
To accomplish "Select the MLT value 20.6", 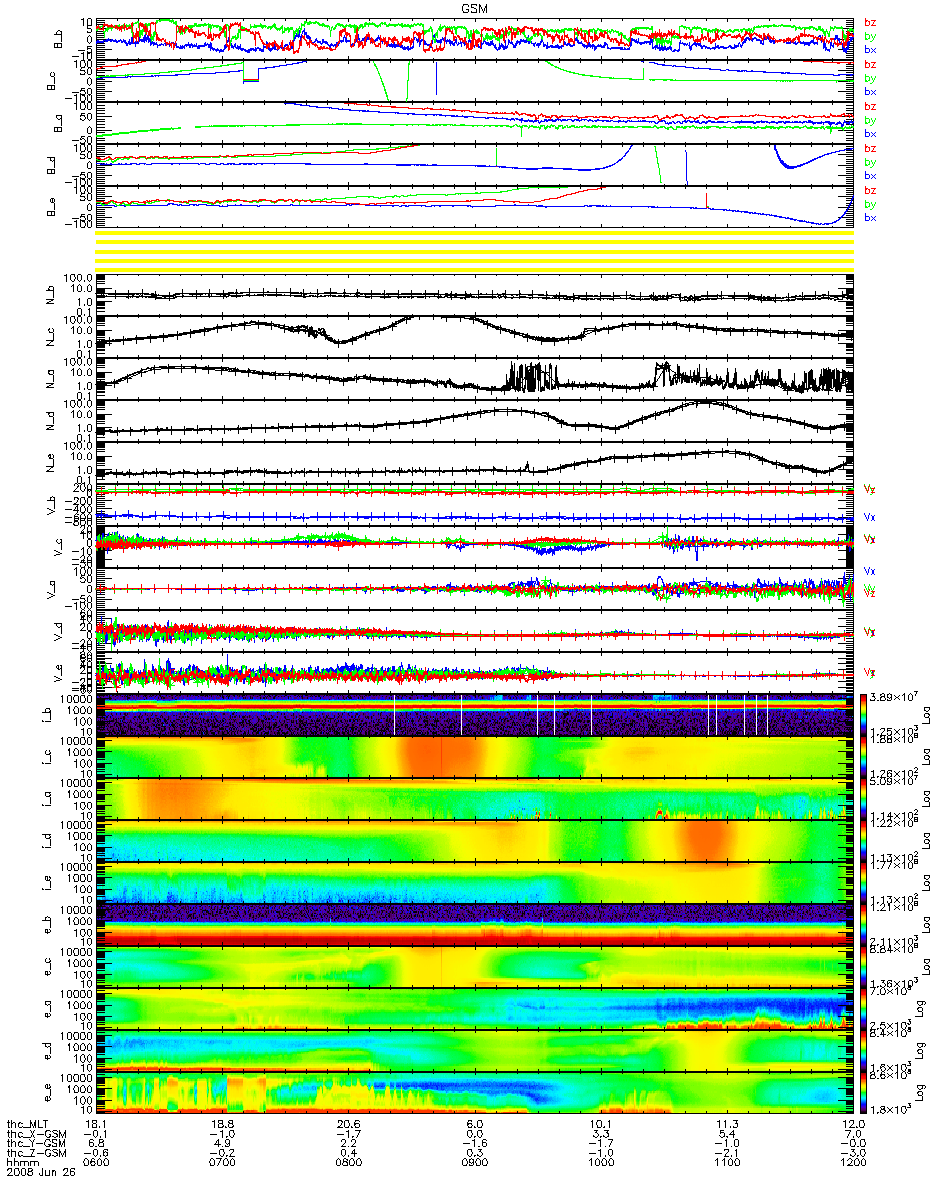I will [349, 1123].
